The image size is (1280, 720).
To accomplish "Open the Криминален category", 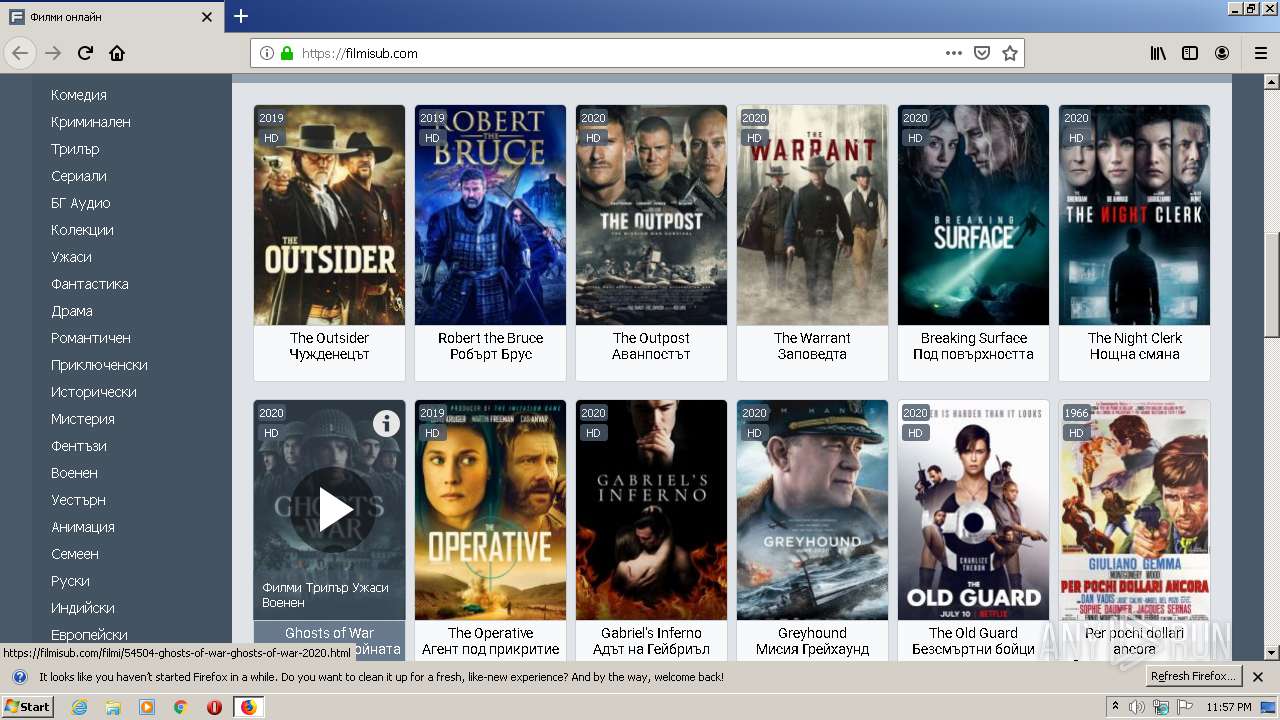I will [91, 122].
